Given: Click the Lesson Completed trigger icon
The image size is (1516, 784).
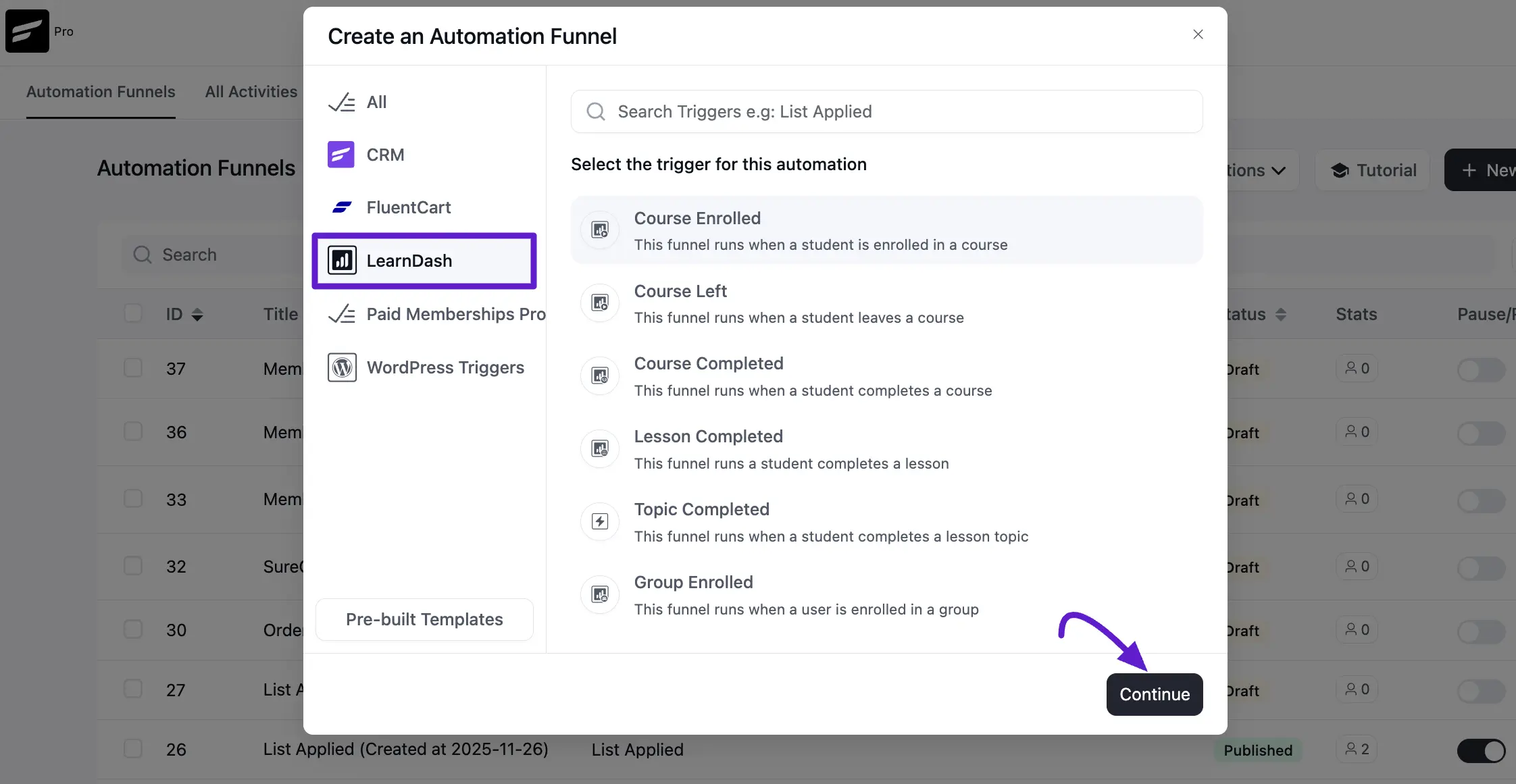Looking at the screenshot, I should point(600,448).
